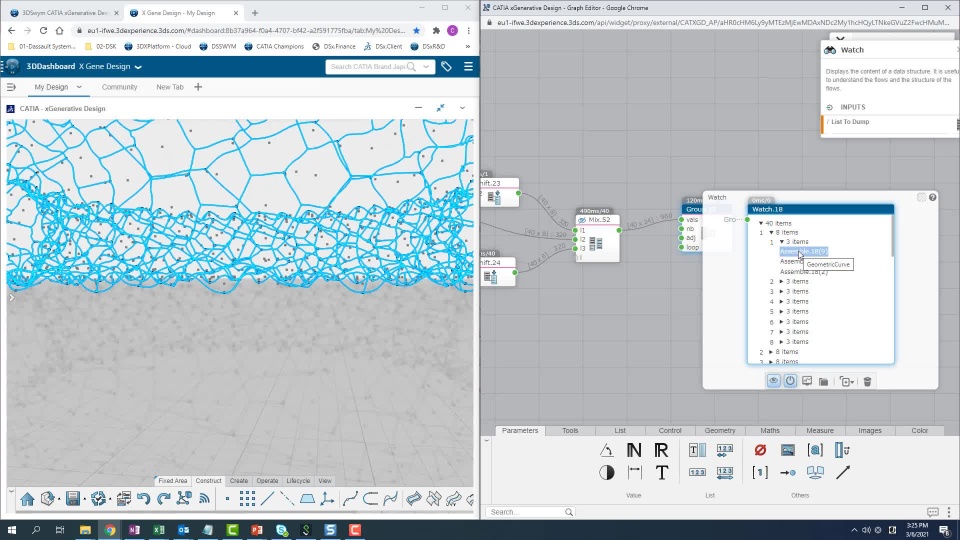Click the undo arrow in the CATIA action bar
Screen dimensions: 960x540
143,499
